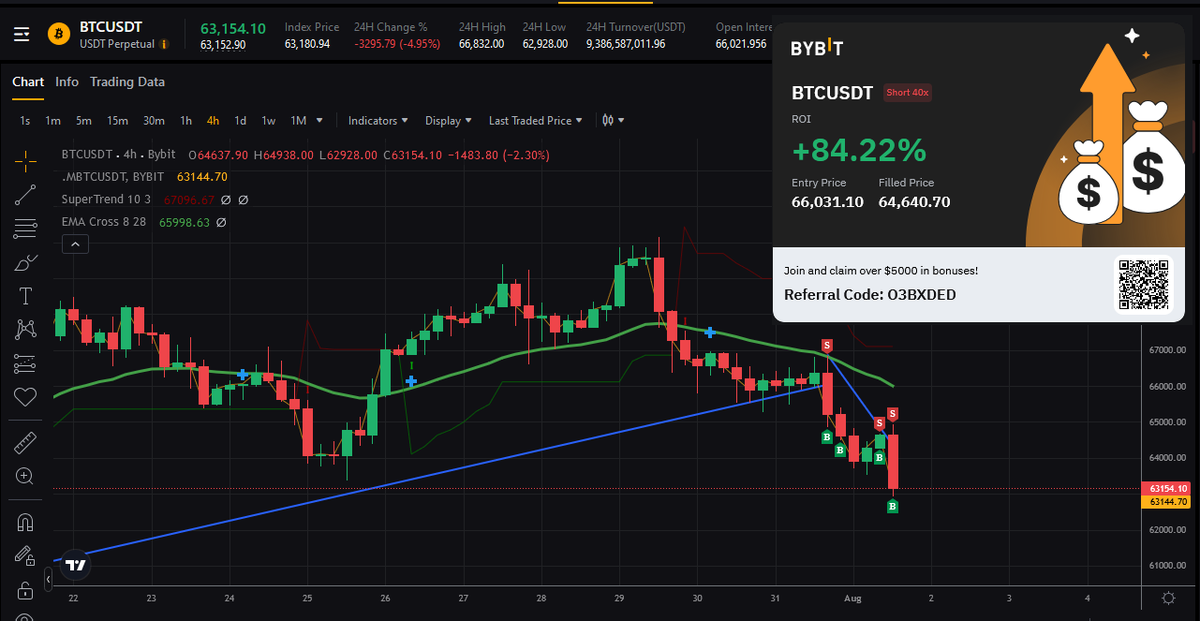Select the 1w timeframe

click(x=269, y=120)
